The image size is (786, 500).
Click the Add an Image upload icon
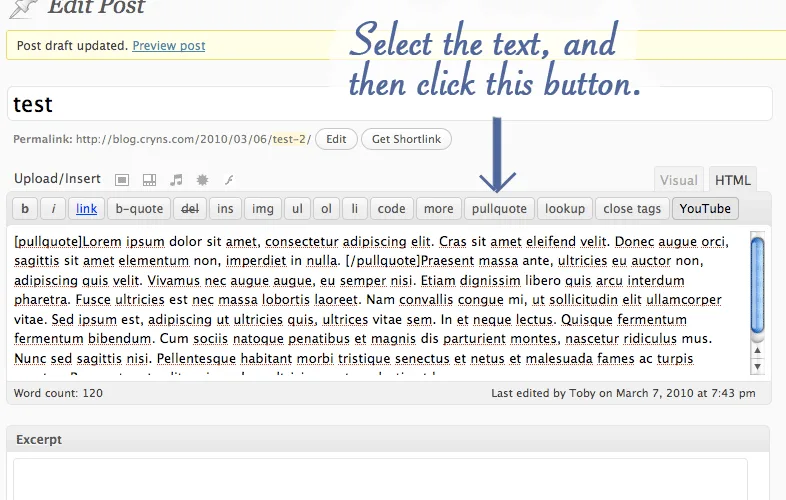122,180
